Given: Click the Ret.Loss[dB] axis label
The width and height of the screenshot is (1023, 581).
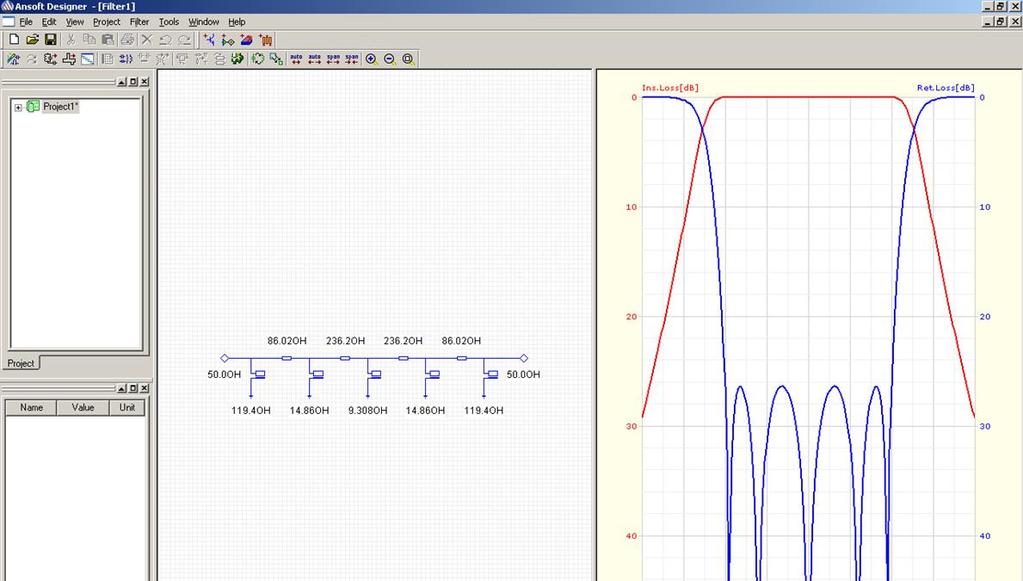Looking at the screenshot, I should (x=945, y=88).
